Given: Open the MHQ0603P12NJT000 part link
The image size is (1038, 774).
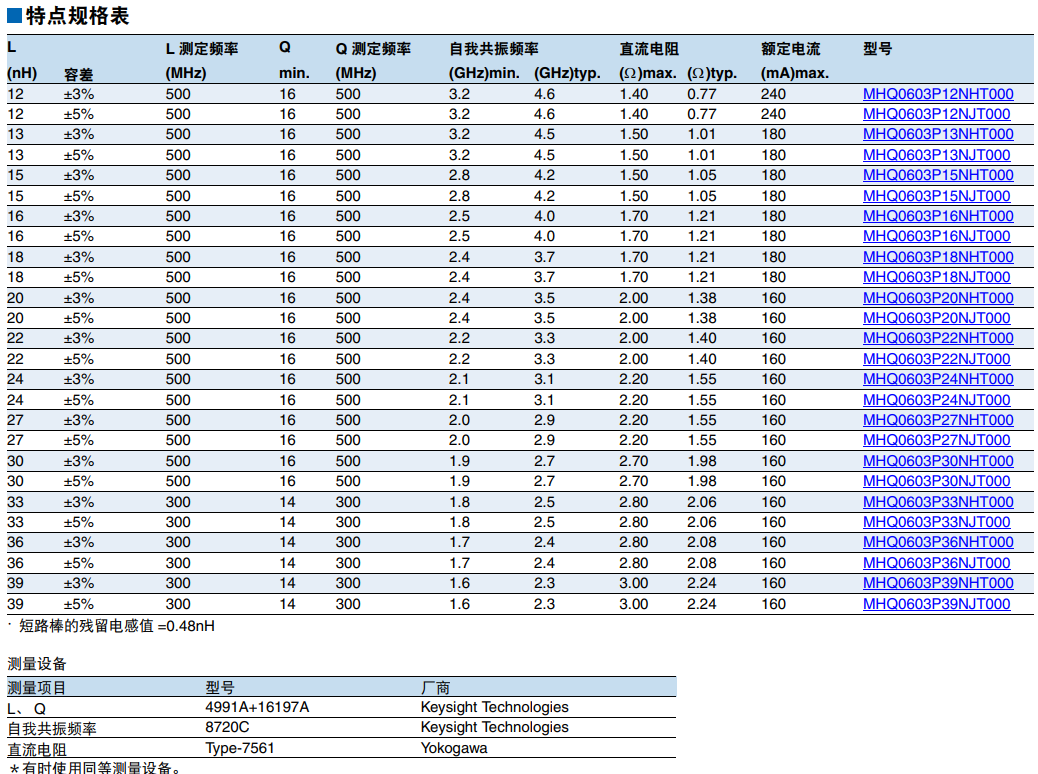Looking at the screenshot, I should pyautogui.click(x=937, y=114).
